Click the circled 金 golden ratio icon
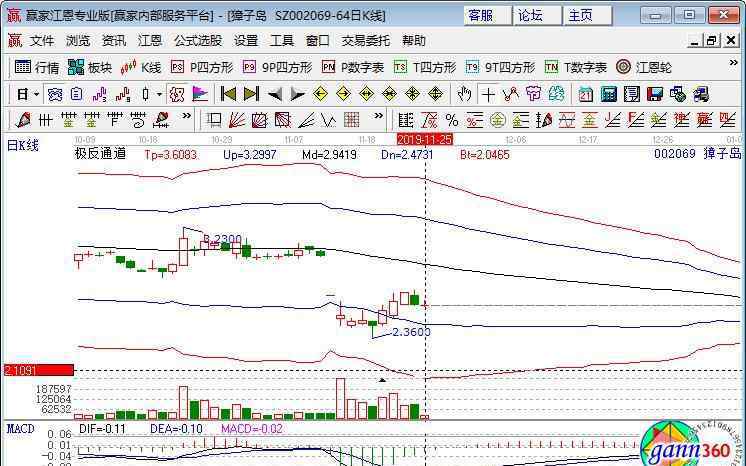Viewport: 746px width, 466px height. tap(498, 119)
